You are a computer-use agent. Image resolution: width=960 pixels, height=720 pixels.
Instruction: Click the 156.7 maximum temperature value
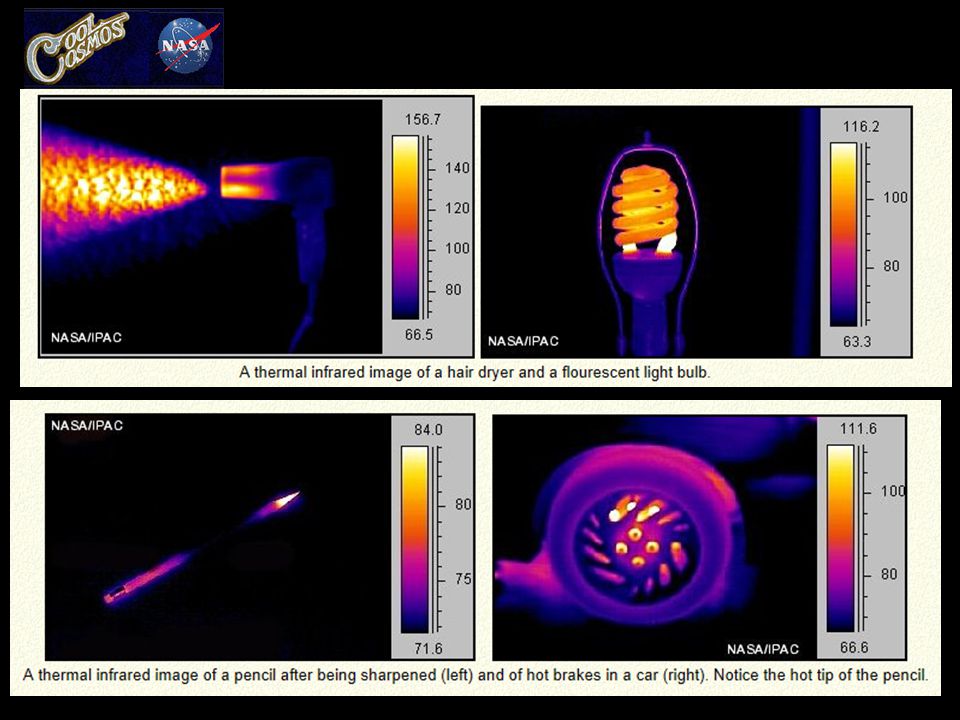(422, 119)
